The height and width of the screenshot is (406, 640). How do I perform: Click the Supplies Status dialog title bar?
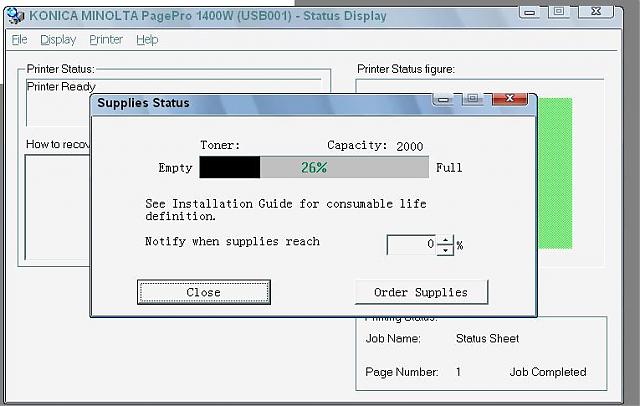coord(250,103)
